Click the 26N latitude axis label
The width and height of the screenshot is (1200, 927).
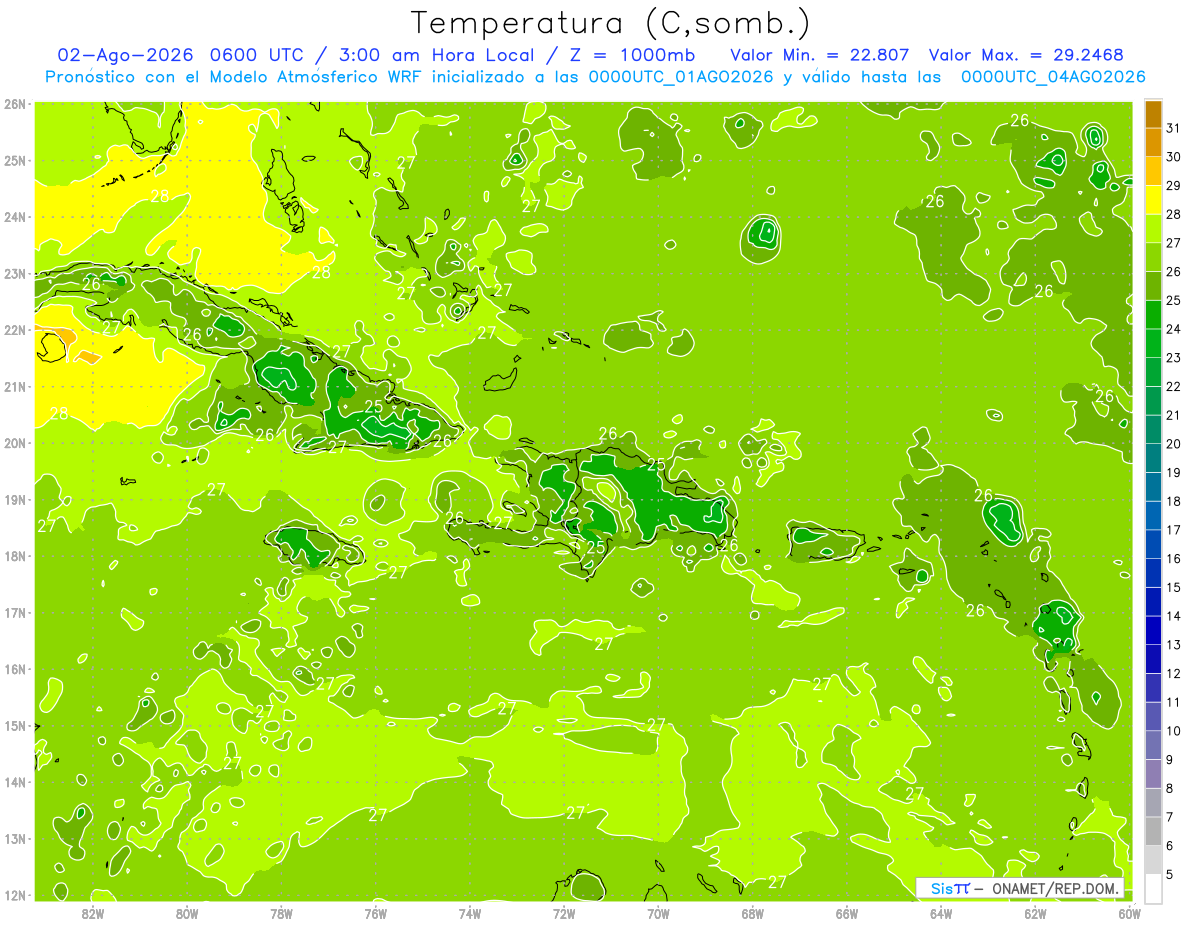(15, 104)
